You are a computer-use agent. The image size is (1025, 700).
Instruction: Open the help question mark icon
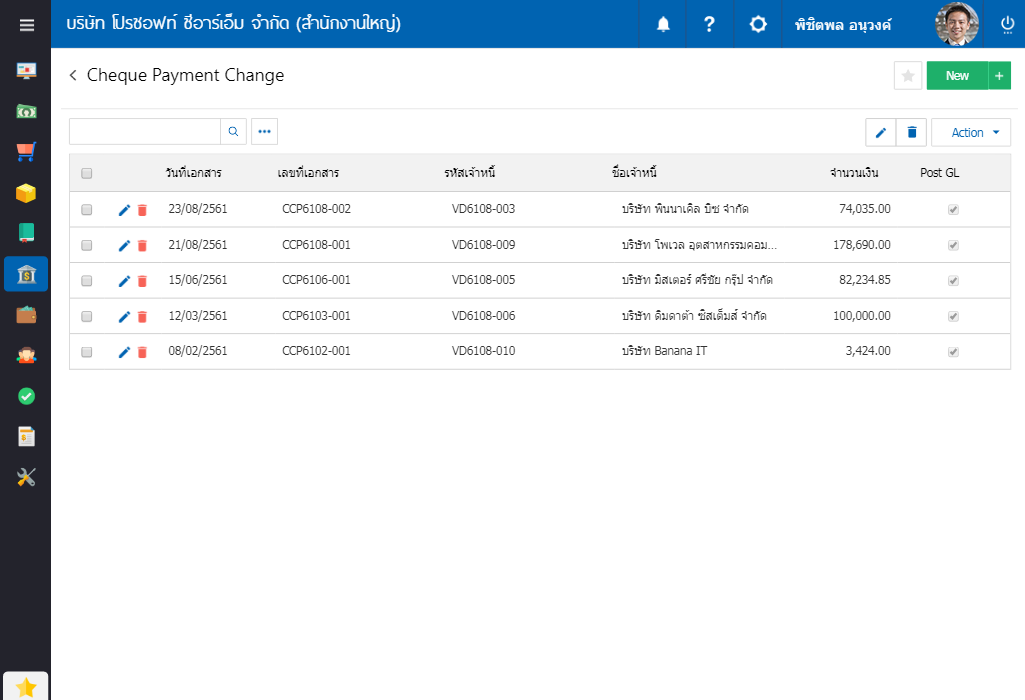point(709,24)
